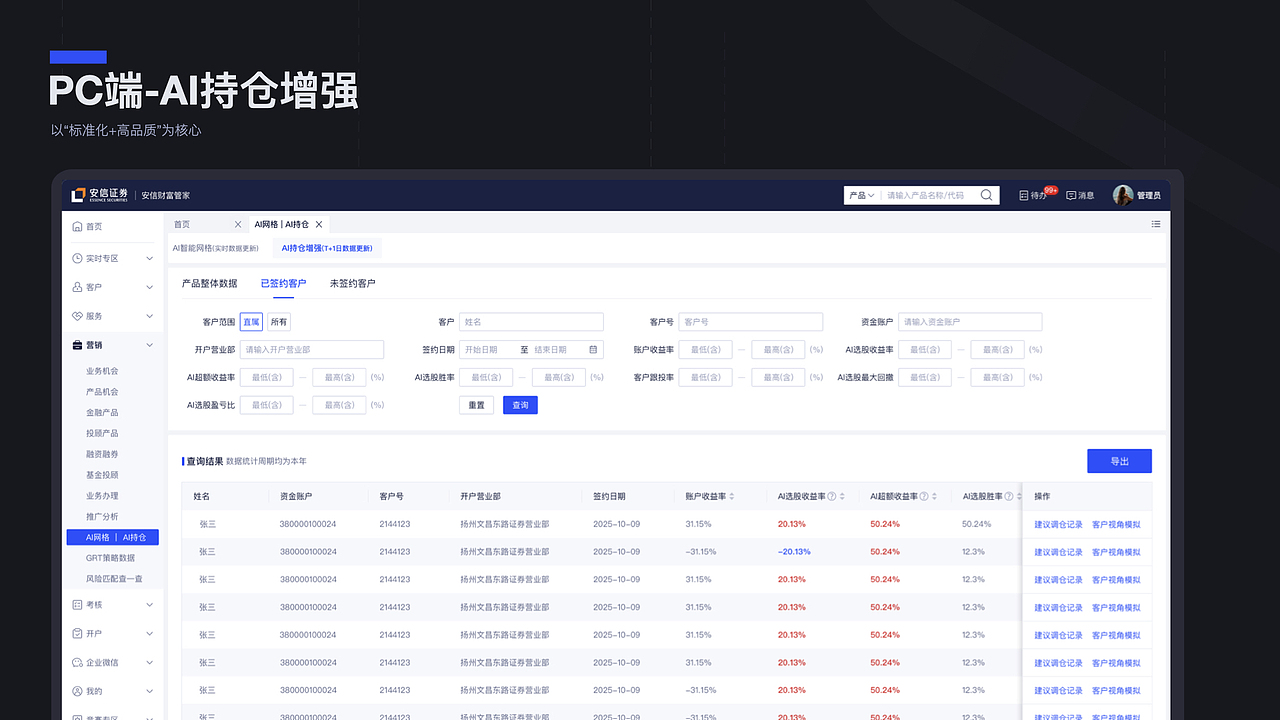Viewport: 1280px width, 720px height.
Task: Click the 姓名 customer name input field
Action: point(531,321)
